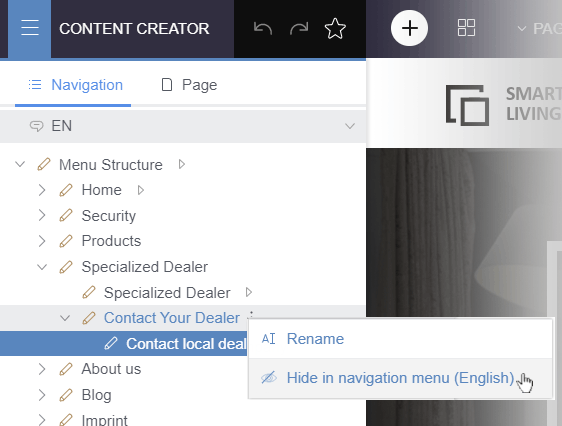The width and height of the screenshot is (562, 426).
Task: Select the child Specialized Dealer page item
Action: coord(167,293)
